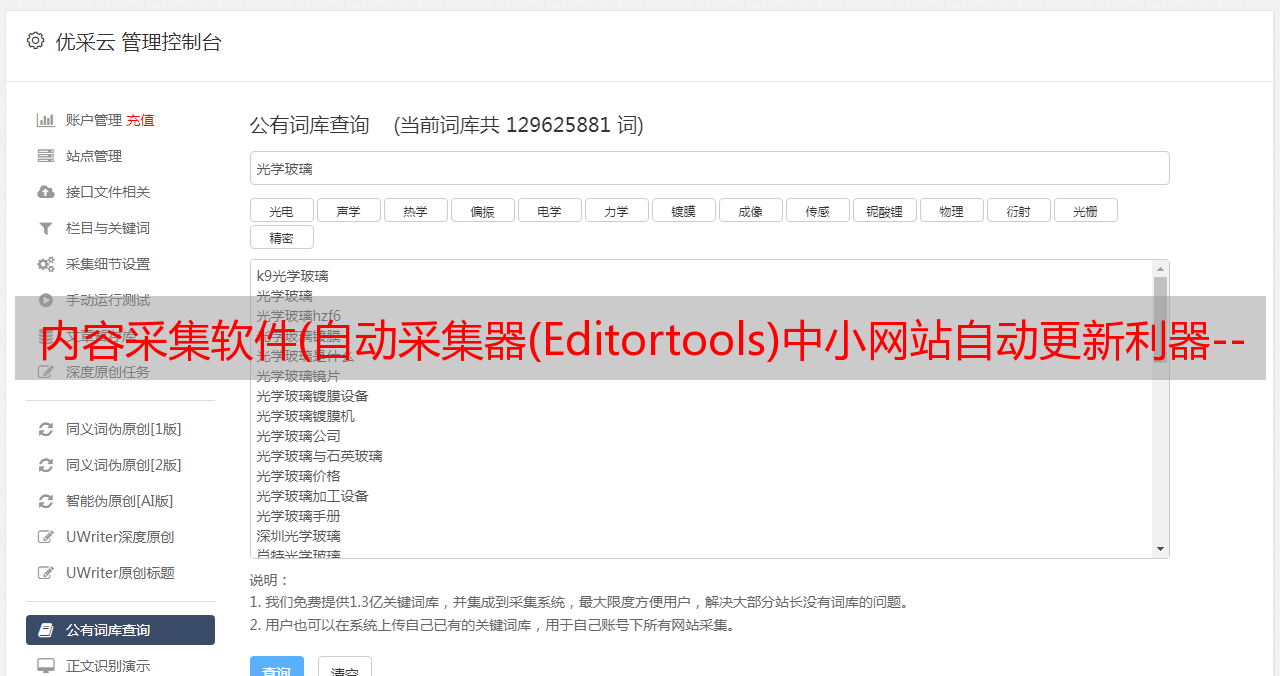Click the edit icon beside UWriter原创标题
This screenshot has width=1280, height=676.
click(45, 573)
